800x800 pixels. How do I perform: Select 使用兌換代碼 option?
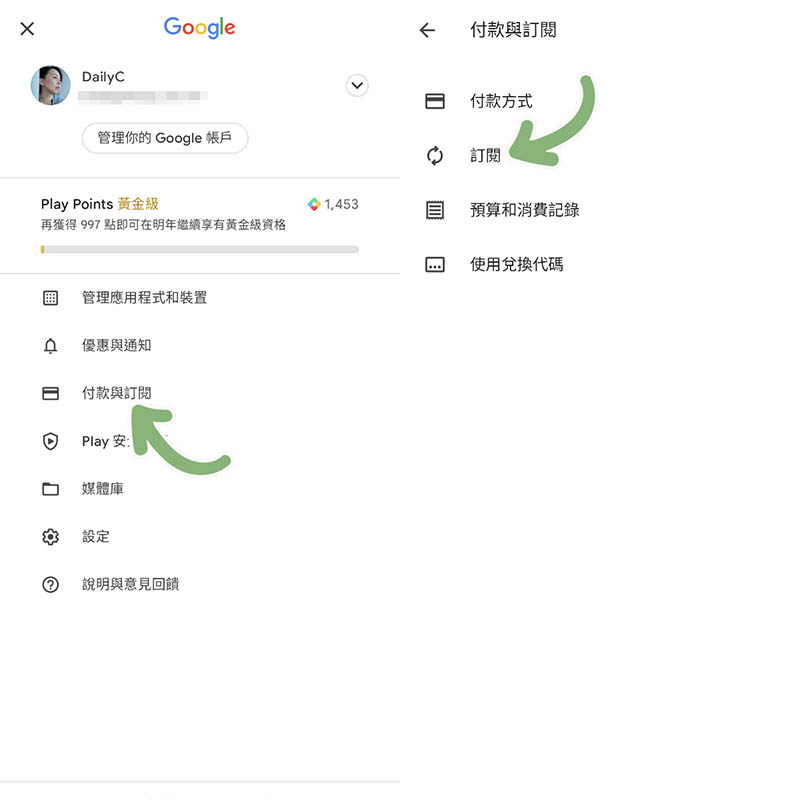[x=600, y=264]
